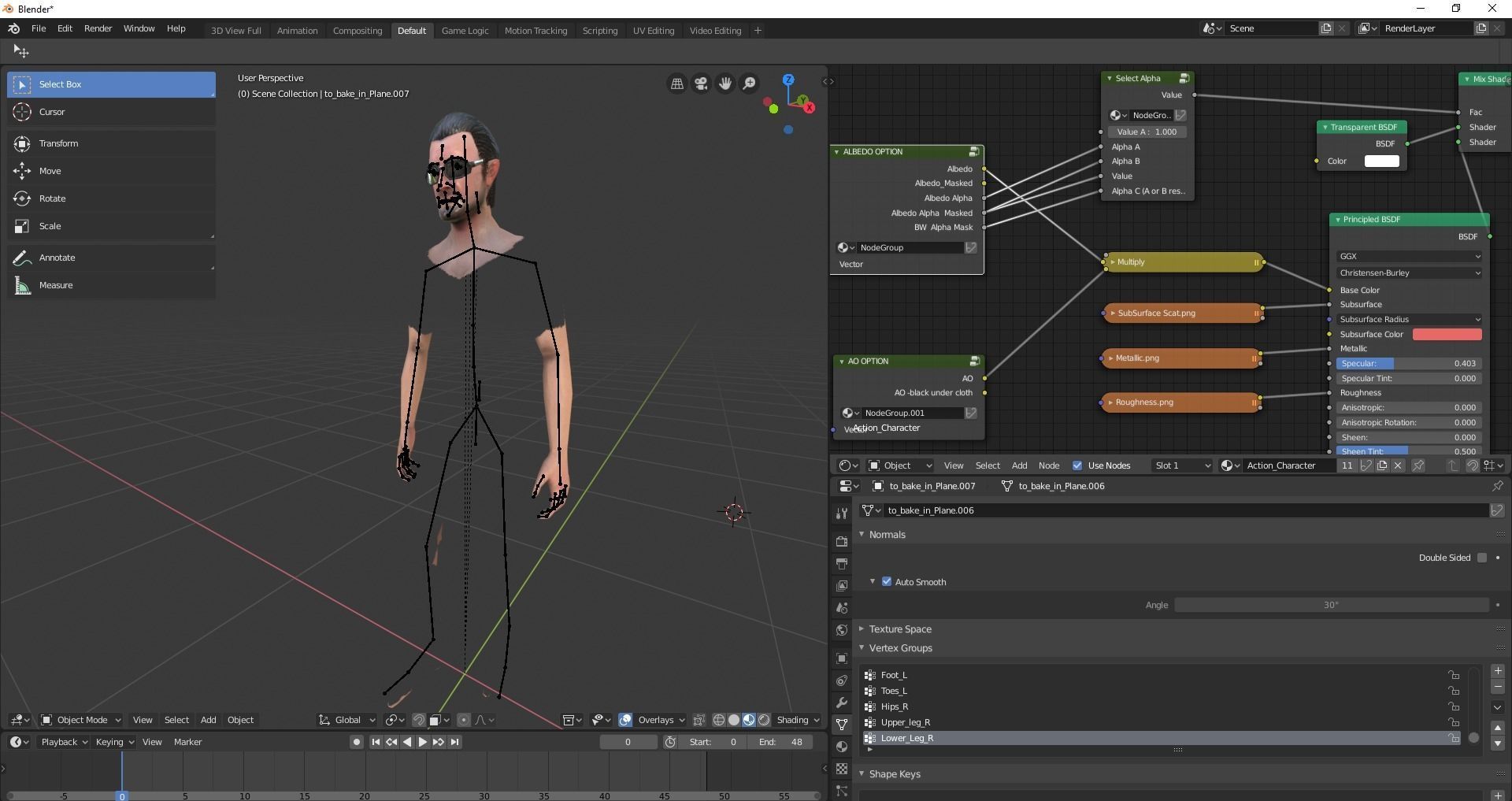Open the Output properties tab

point(842,564)
